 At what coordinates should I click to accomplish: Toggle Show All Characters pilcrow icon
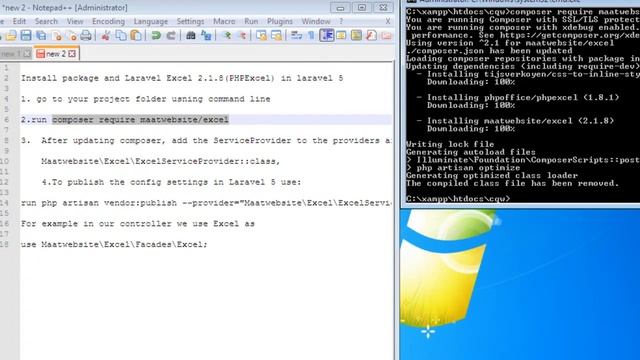click(311, 36)
